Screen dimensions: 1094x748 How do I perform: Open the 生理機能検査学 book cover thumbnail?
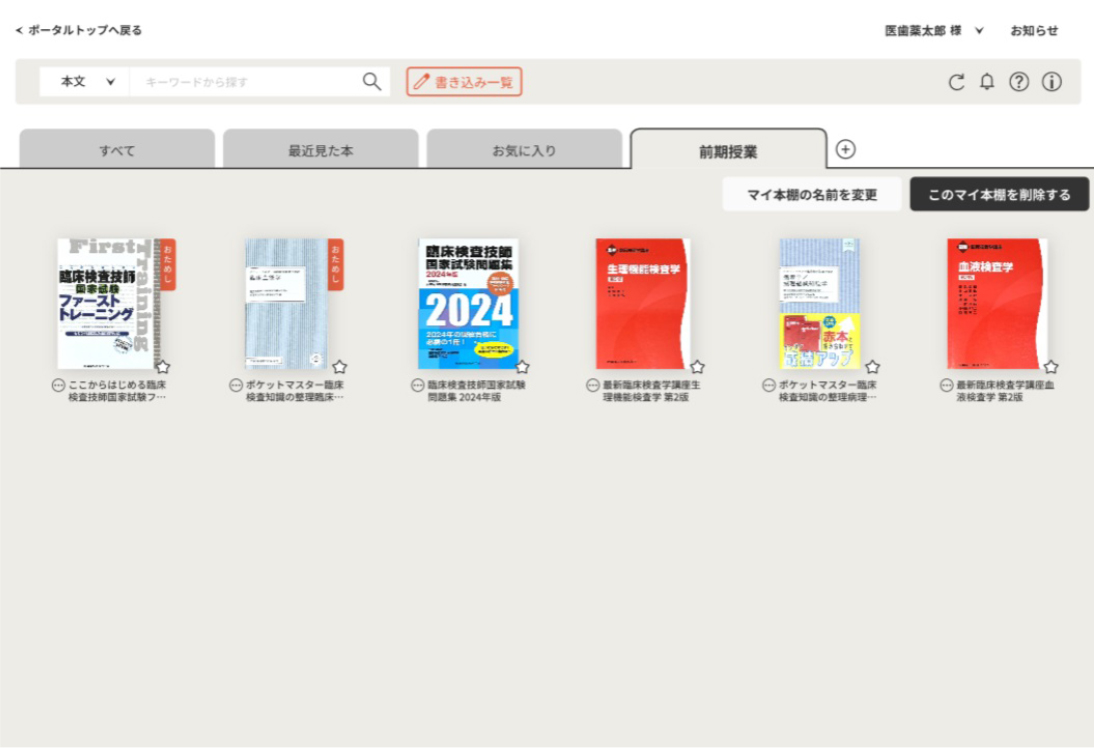click(642, 303)
